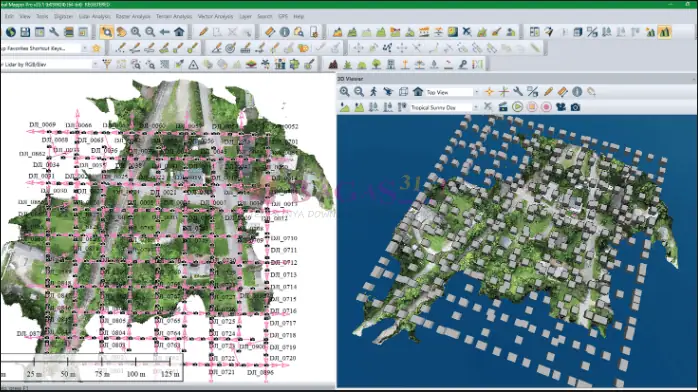Open the Digitizer menu
The width and height of the screenshot is (698, 392).
tap(63, 16)
